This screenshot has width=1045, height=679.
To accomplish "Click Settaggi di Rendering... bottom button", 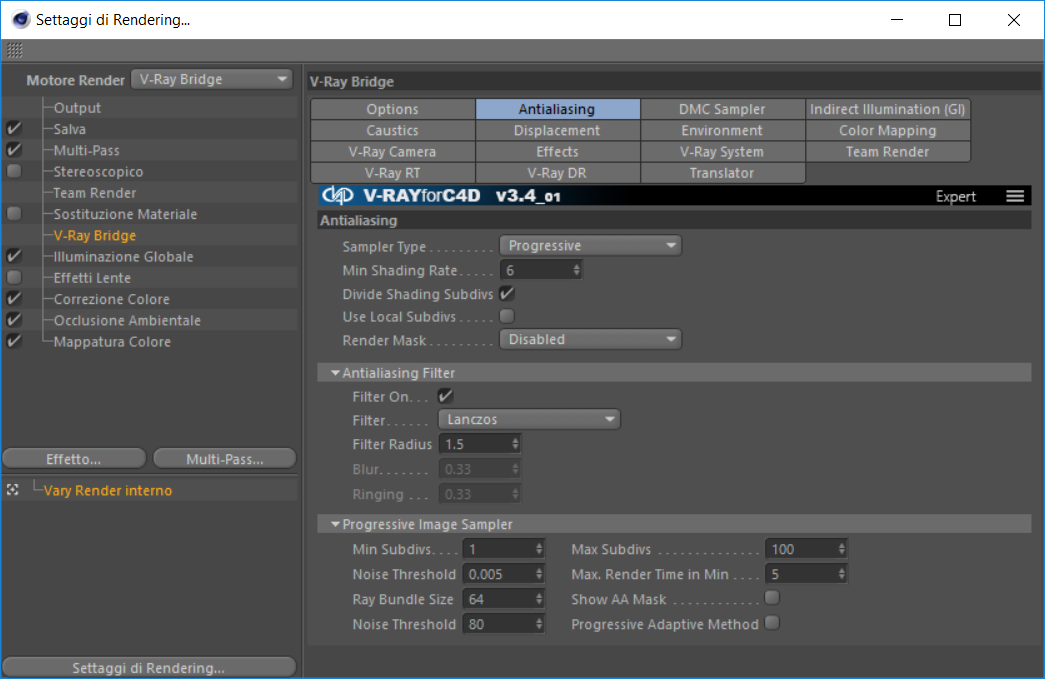I will click(x=149, y=667).
